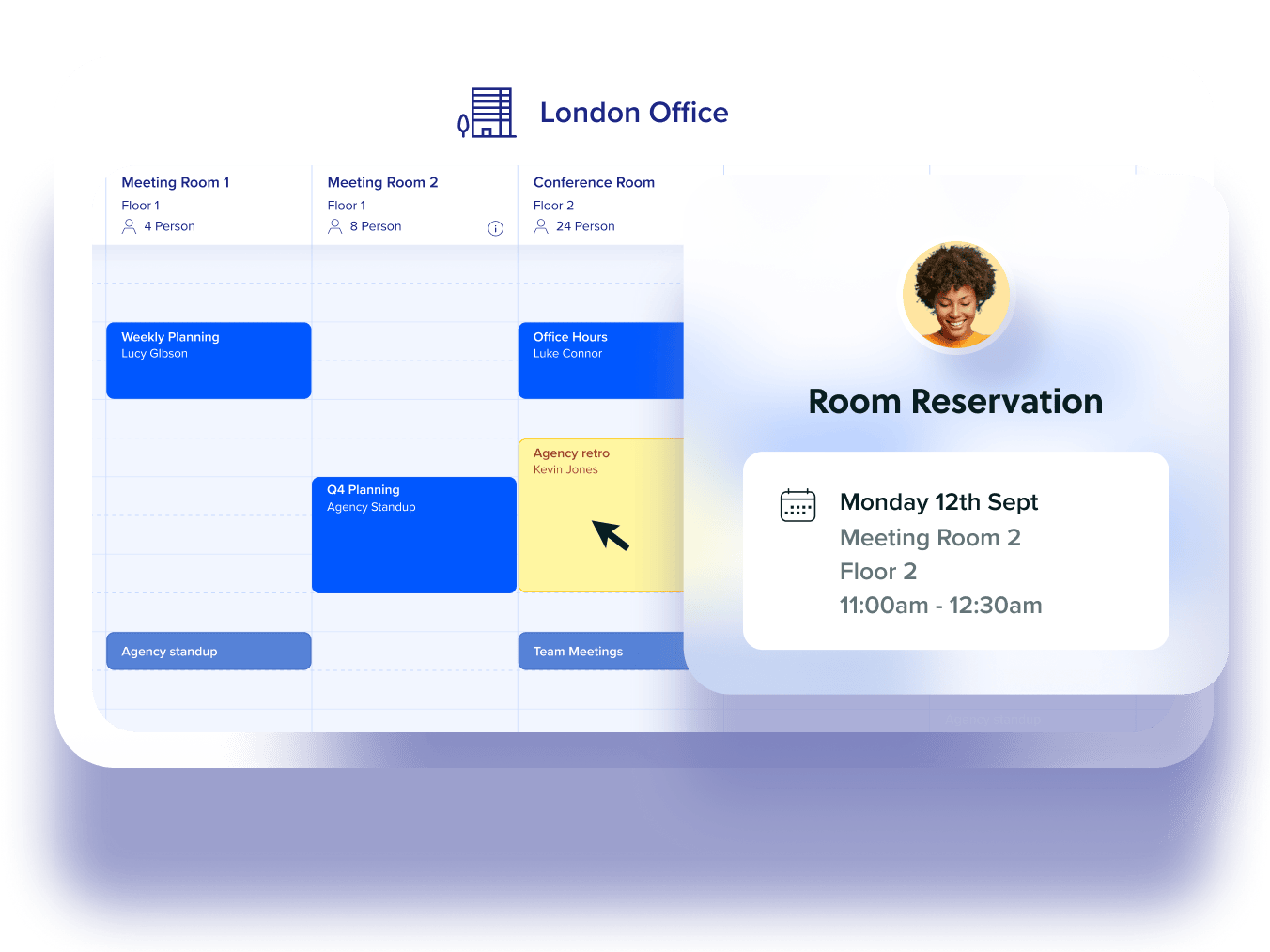Screen dimensions: 1270x952
Task: Click the Floor 2 line in the reservation card
Action: tap(878, 572)
